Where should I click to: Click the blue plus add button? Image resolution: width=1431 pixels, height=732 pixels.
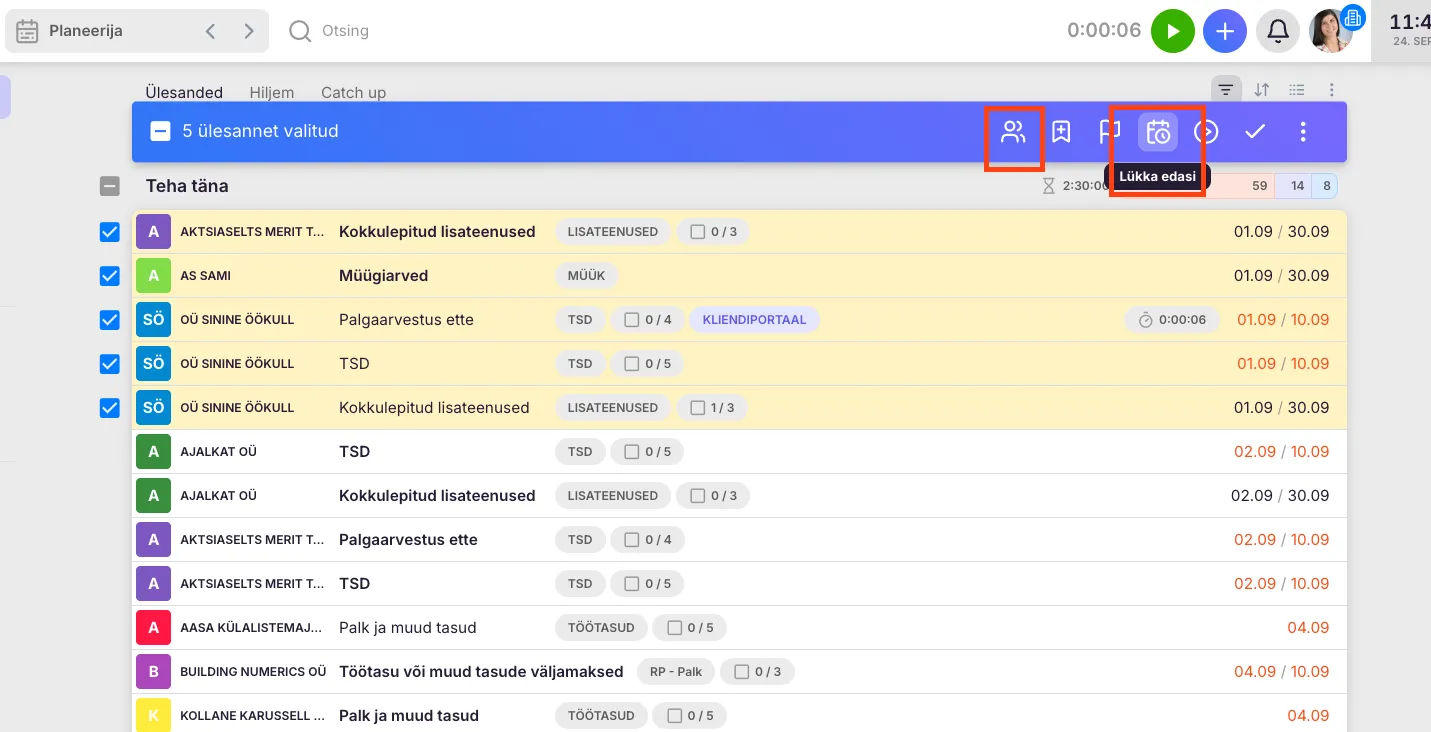tap(1225, 31)
